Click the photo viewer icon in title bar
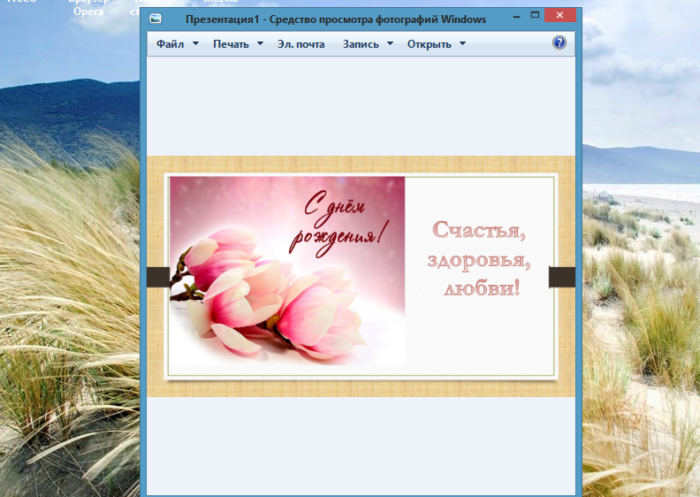 pyautogui.click(x=155, y=18)
